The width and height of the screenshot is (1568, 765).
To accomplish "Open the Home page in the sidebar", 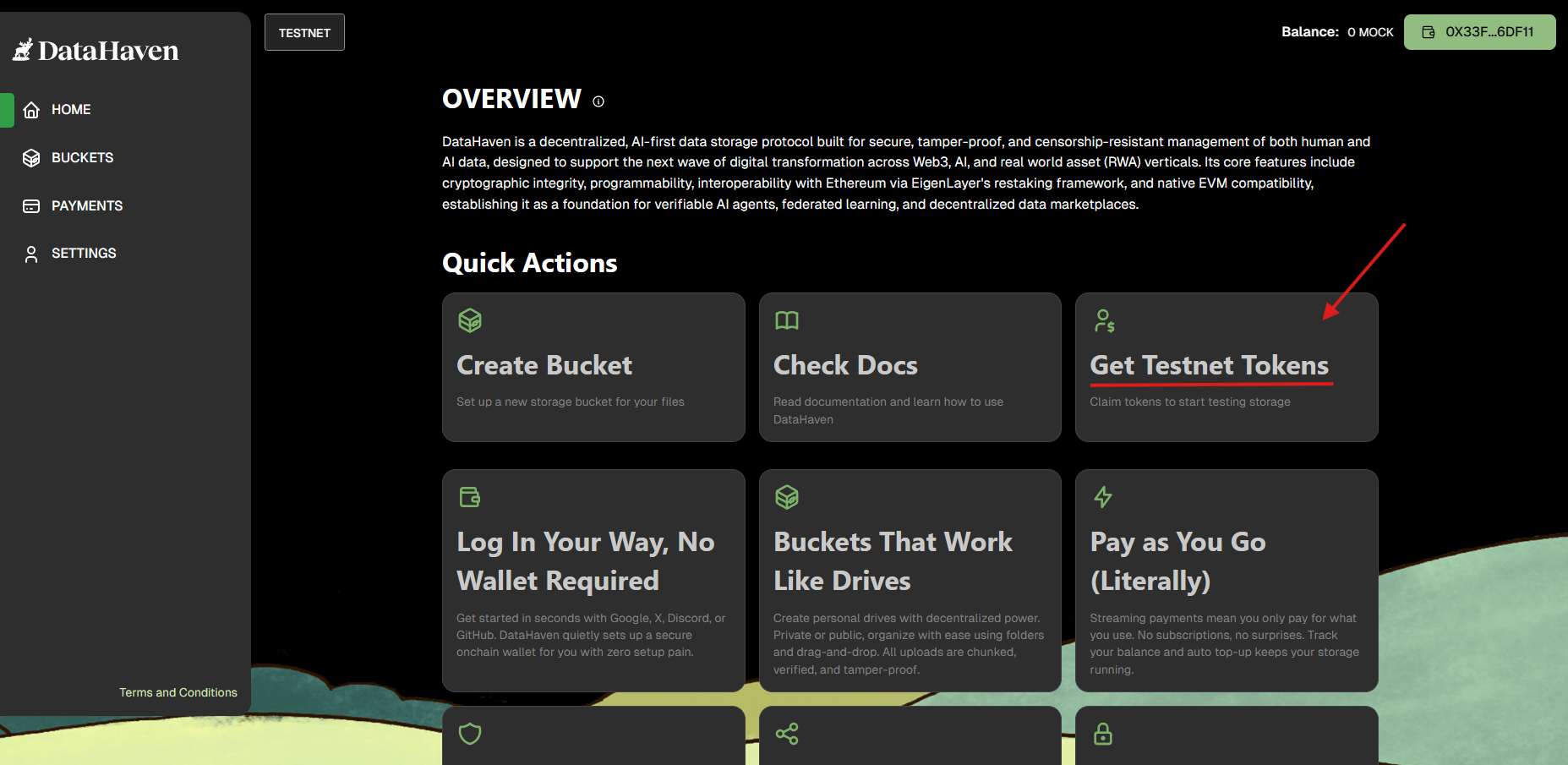I will (x=71, y=110).
